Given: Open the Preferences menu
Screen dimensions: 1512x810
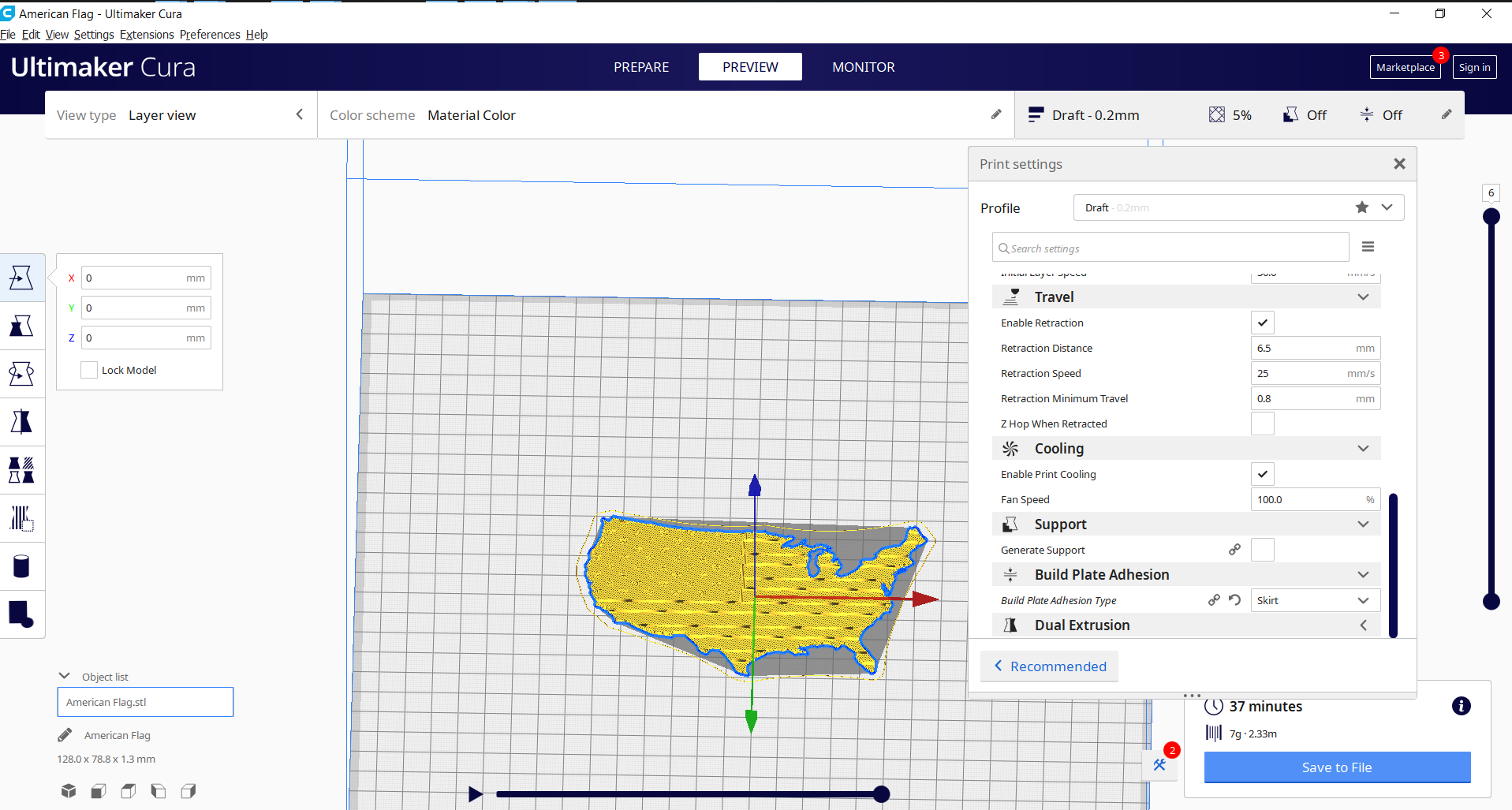Looking at the screenshot, I should (x=210, y=35).
